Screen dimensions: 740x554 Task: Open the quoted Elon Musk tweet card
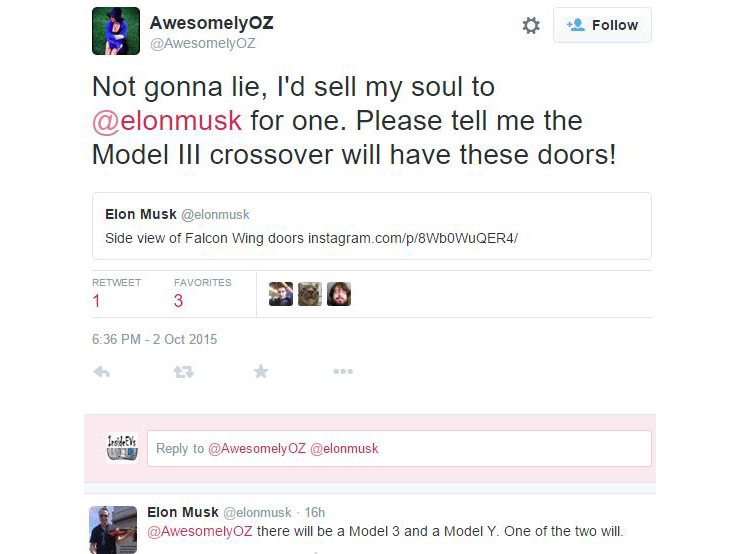point(372,226)
